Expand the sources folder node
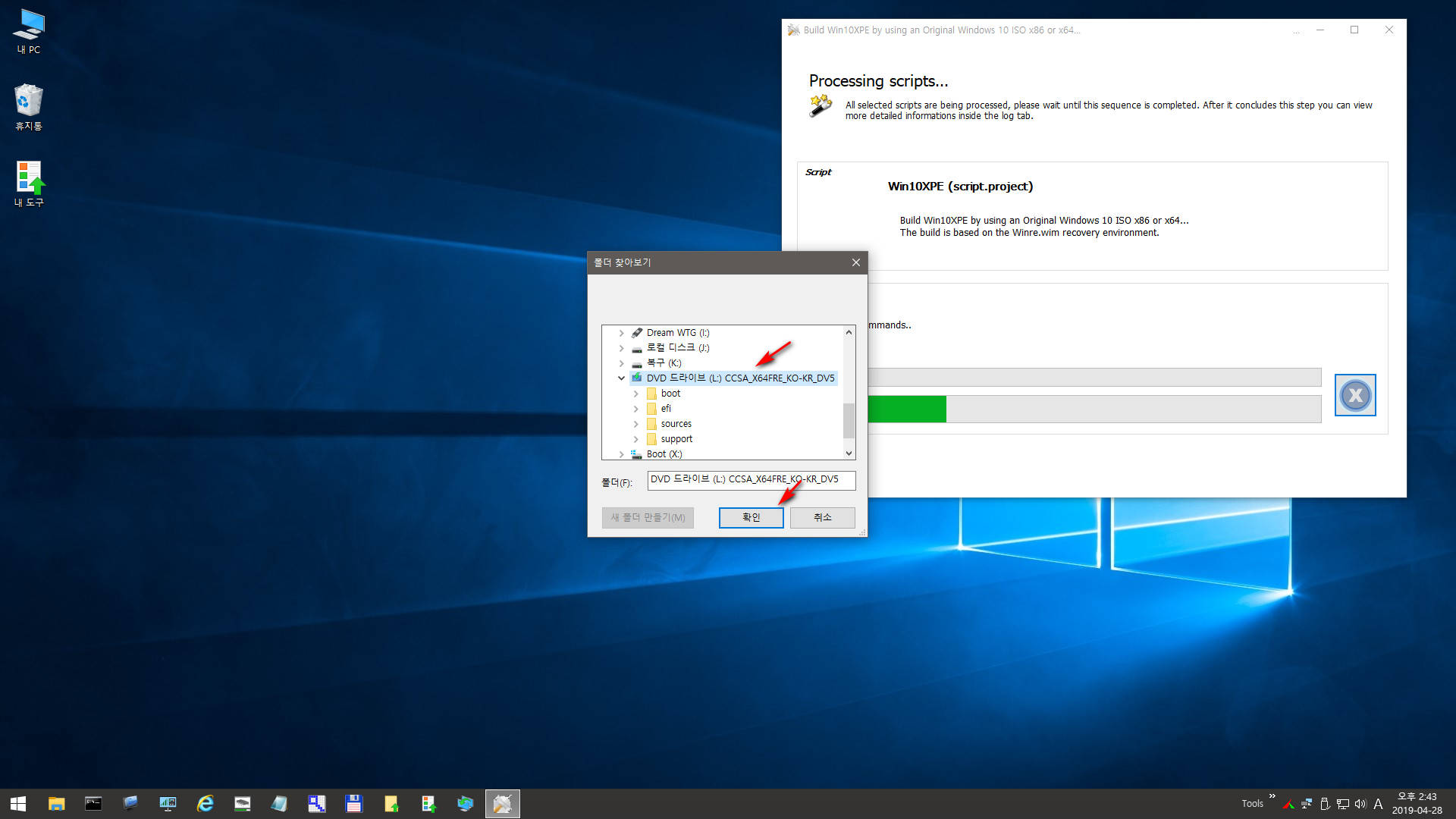The height and width of the screenshot is (819, 1456). [635, 424]
